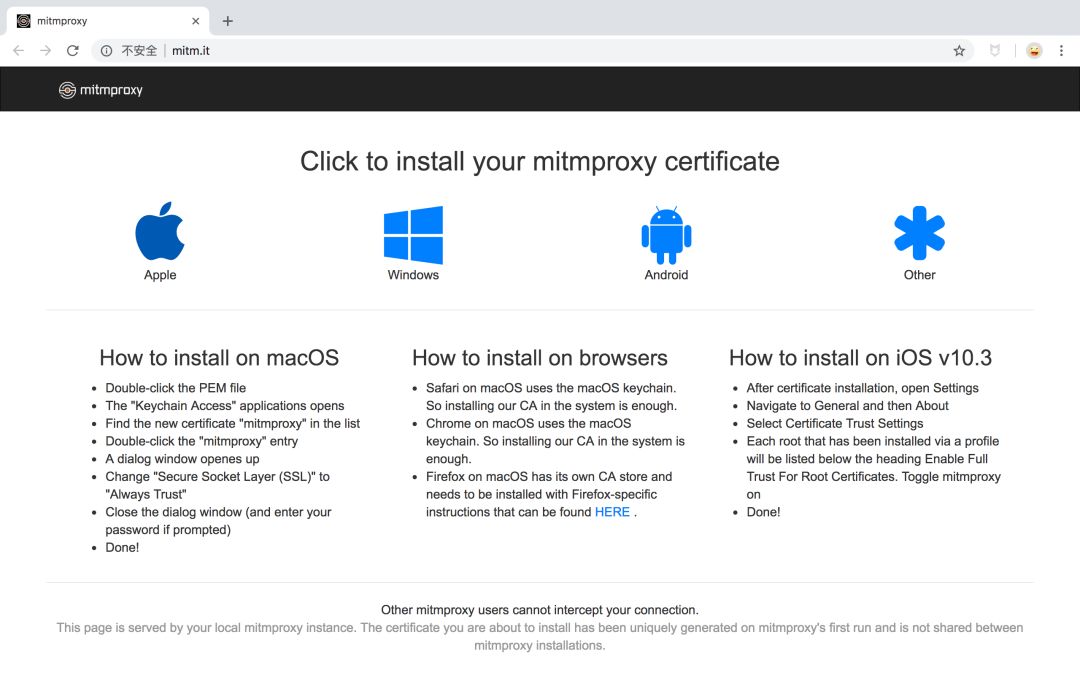Go back with browser back arrow
This screenshot has height=675, width=1080.
click(19, 50)
